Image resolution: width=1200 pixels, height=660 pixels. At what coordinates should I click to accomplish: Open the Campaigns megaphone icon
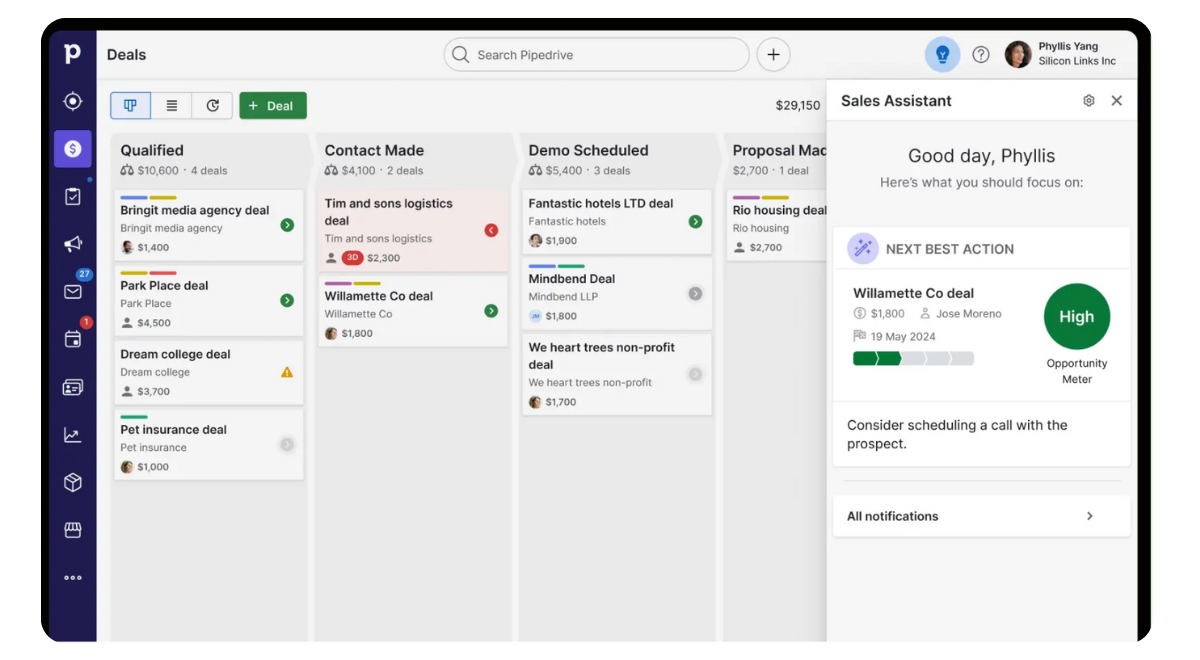click(72, 244)
